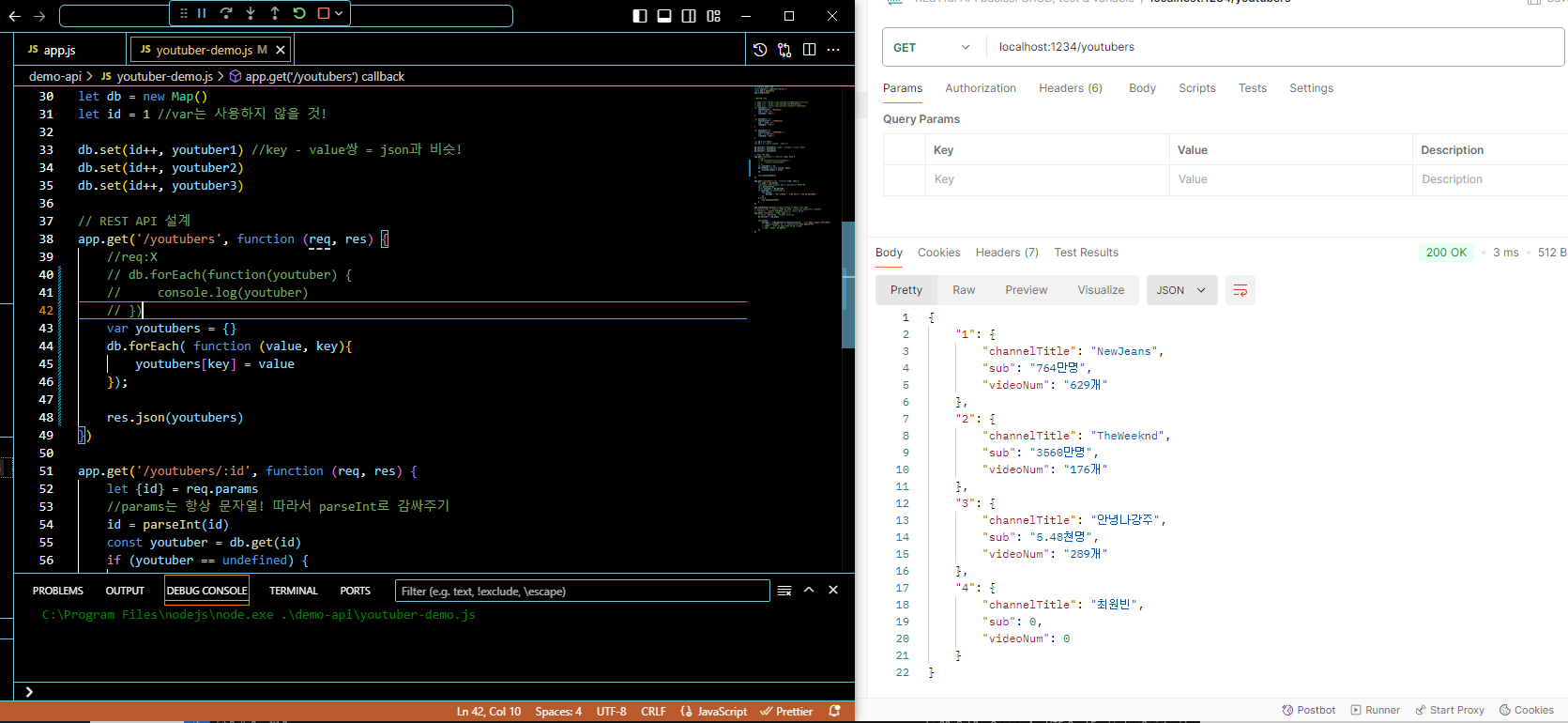Open the Scripts request tab
Viewport: 1568px width, 723px height.
tap(1197, 88)
